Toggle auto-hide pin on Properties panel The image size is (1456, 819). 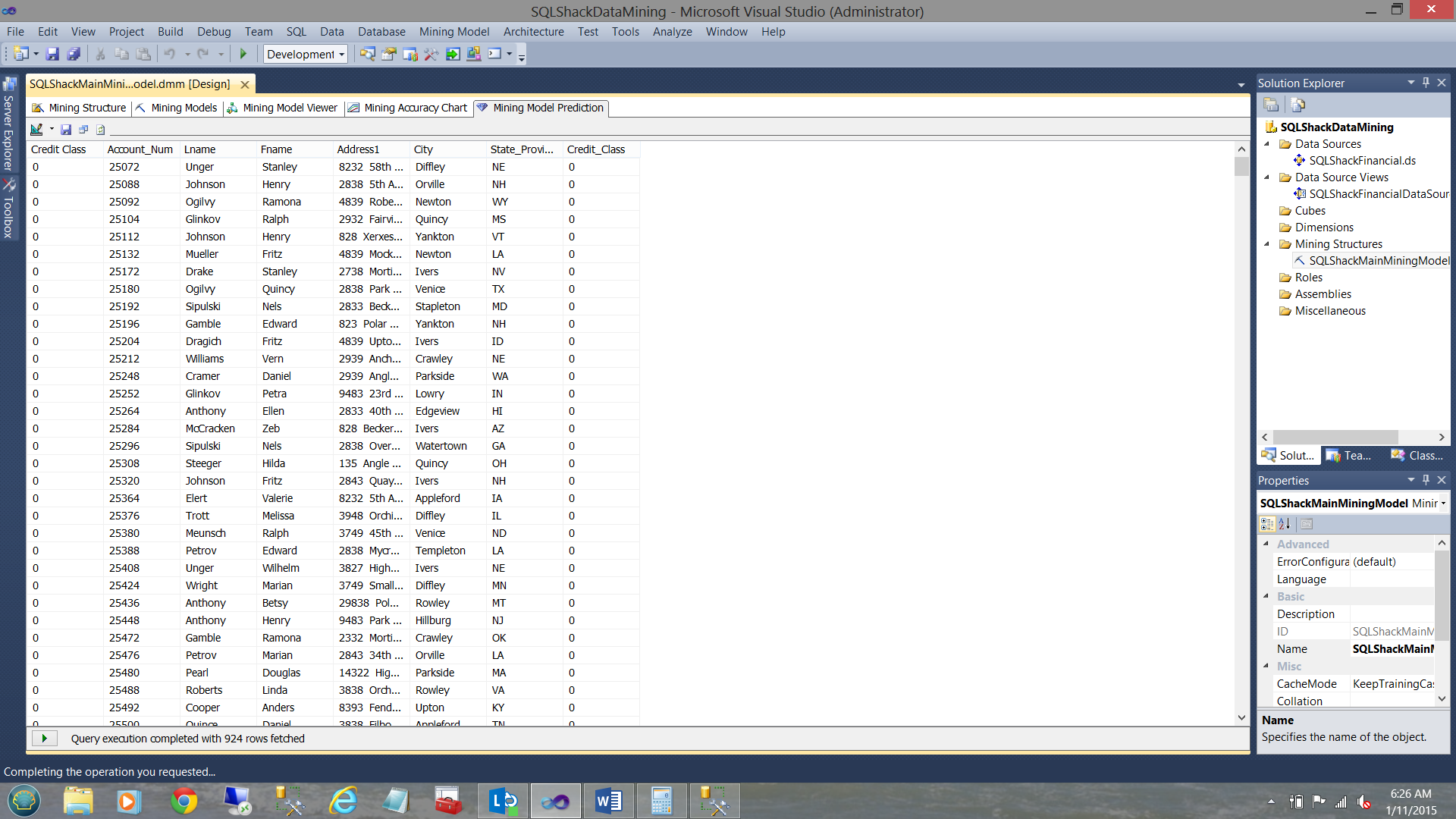(1426, 480)
